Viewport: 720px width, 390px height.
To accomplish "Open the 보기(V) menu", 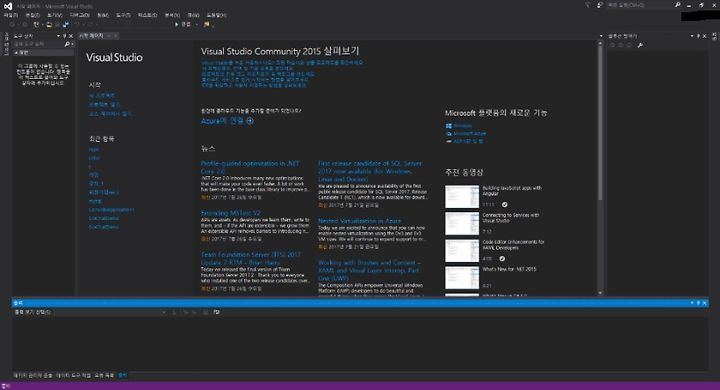I will click(x=55, y=15).
